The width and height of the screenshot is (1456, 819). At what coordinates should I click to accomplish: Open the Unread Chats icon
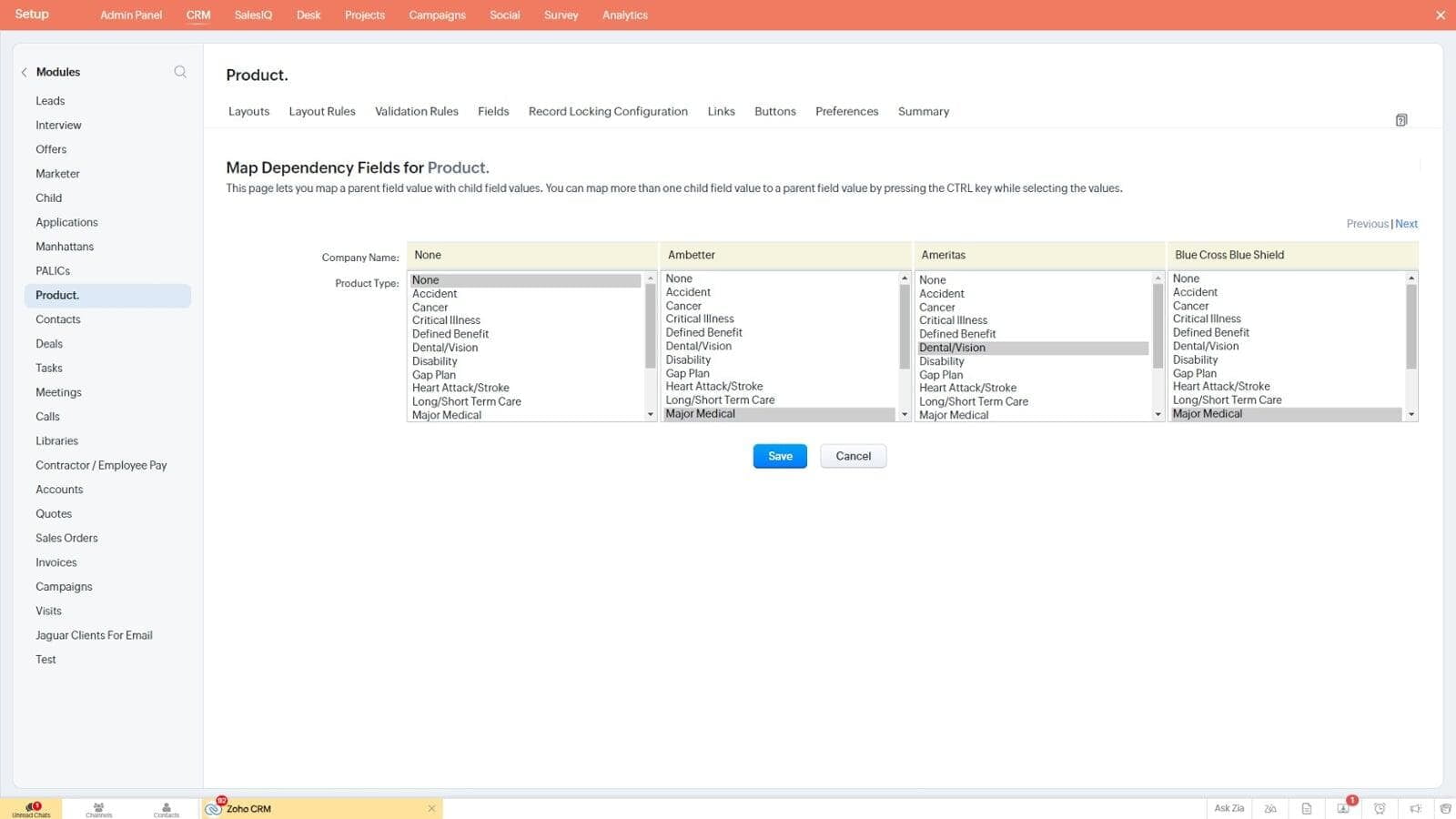coord(32,808)
